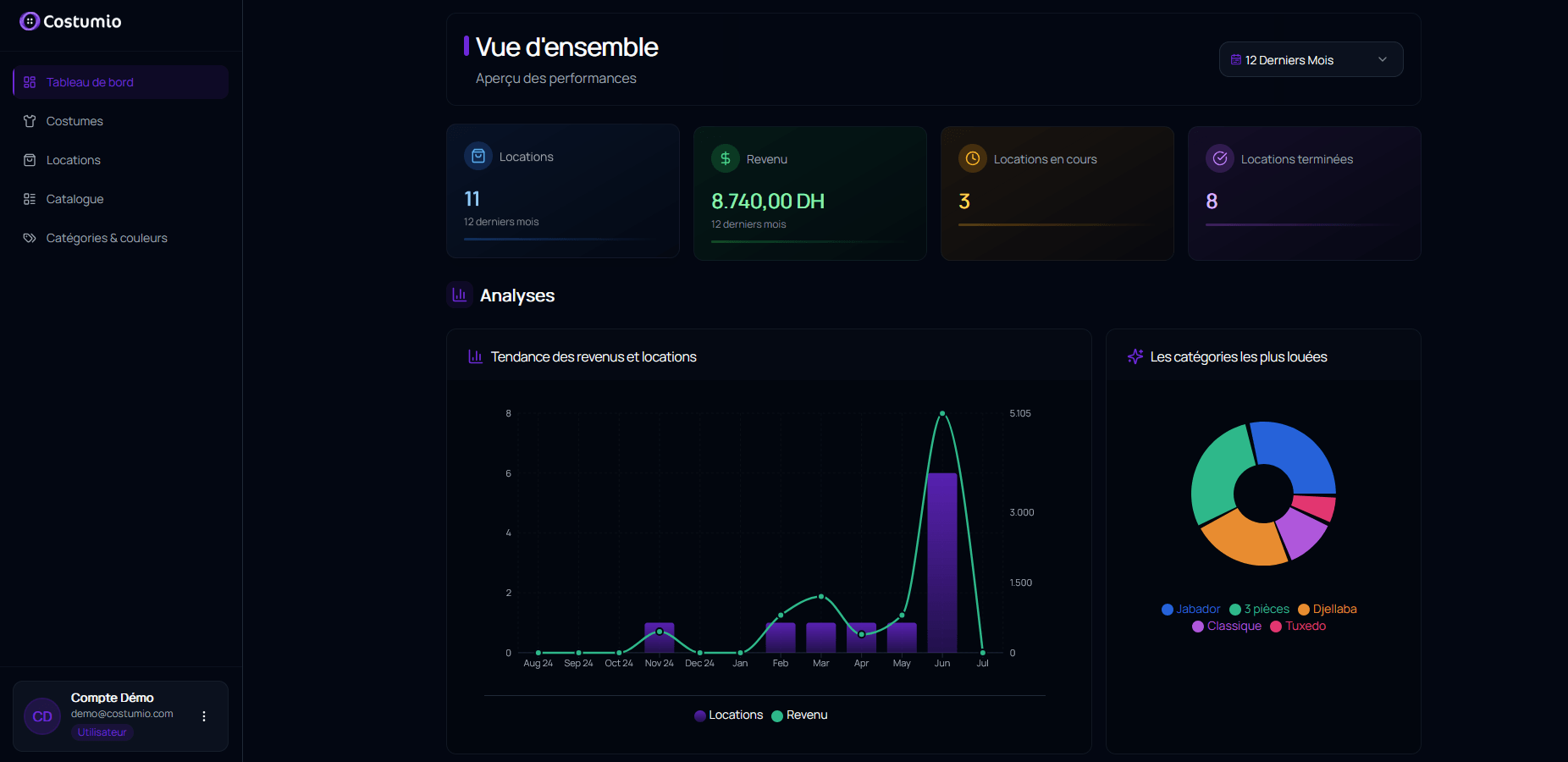Click the chevron on the period selector

pyautogui.click(x=1382, y=59)
